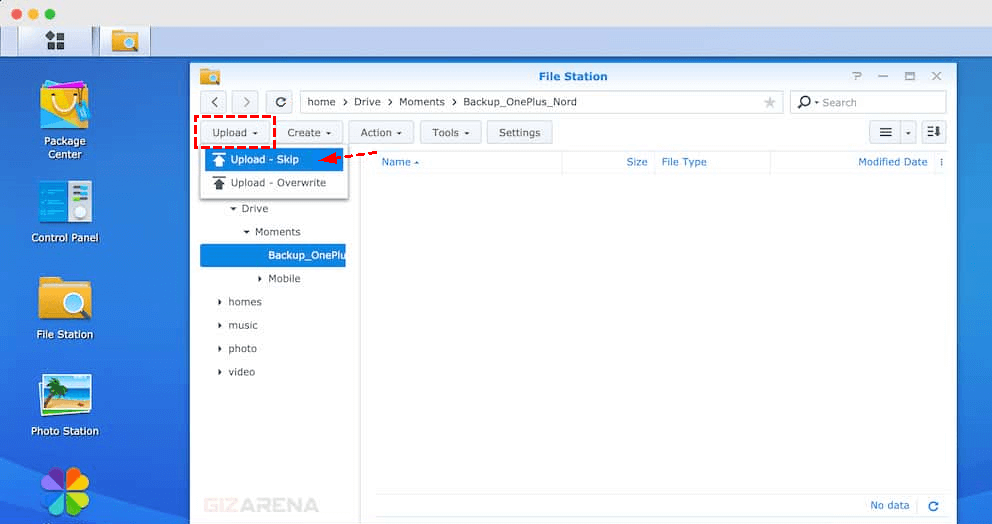Expand the video shared folder
The height and width of the screenshot is (524, 992).
pos(220,373)
